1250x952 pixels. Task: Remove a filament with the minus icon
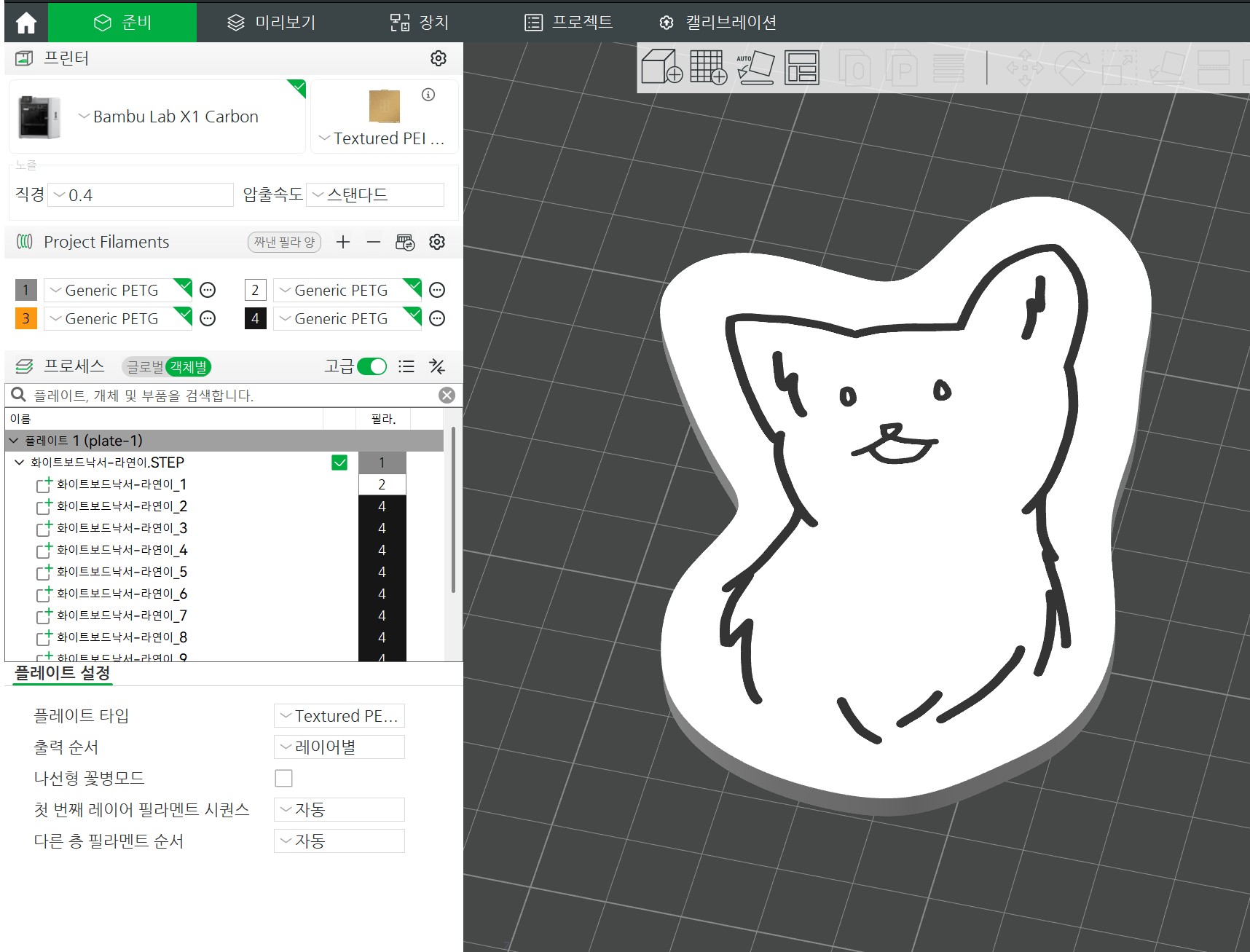(x=374, y=242)
